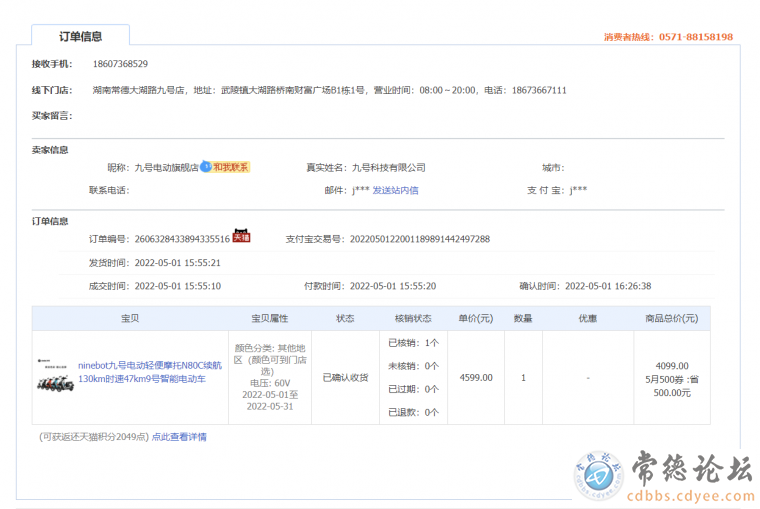This screenshot has width=760, height=509.
Task: Click the consumer hotline 0571-88158198
Action: [x=696, y=37]
